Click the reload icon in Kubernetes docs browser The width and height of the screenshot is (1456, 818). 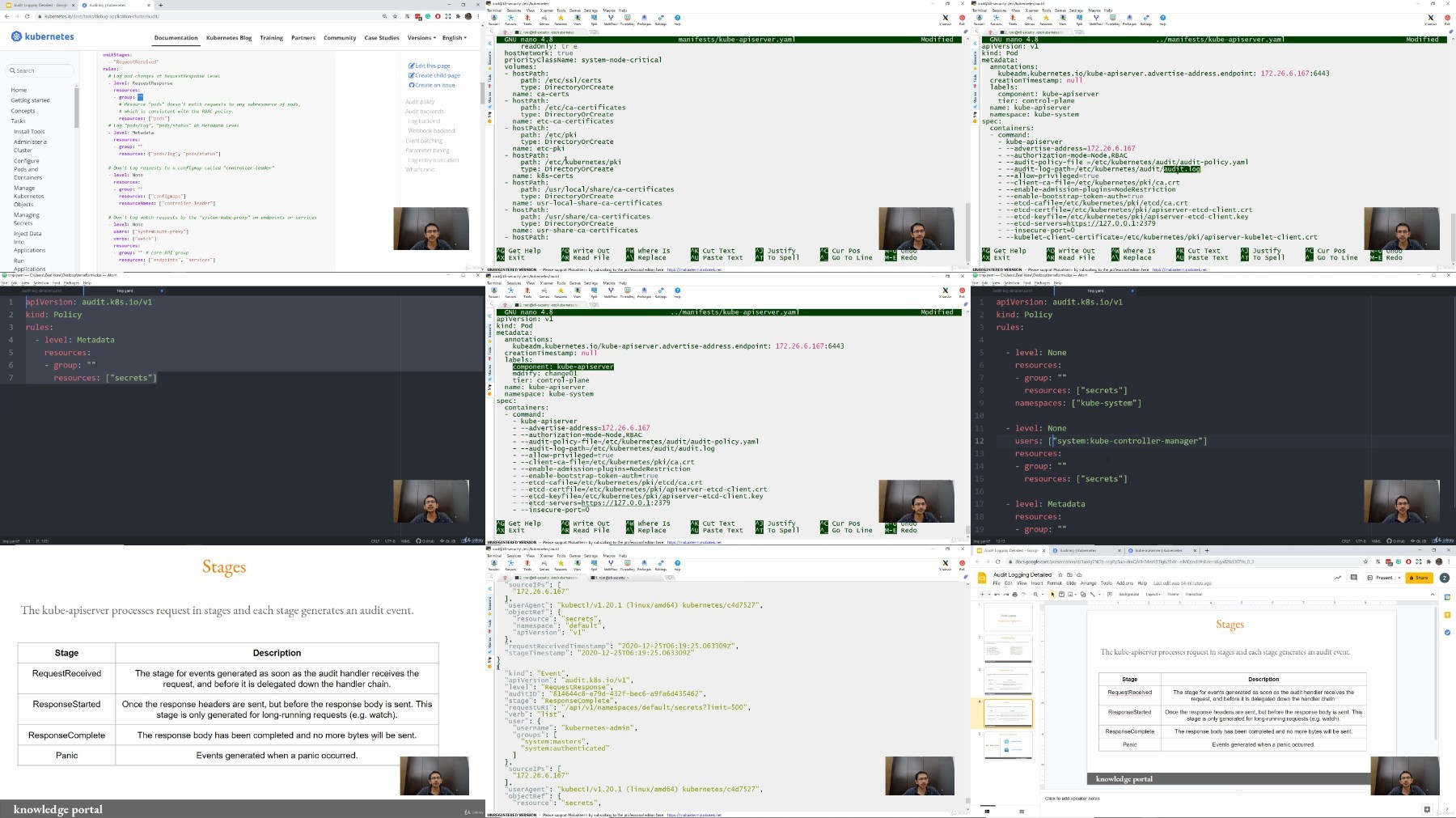click(27, 16)
